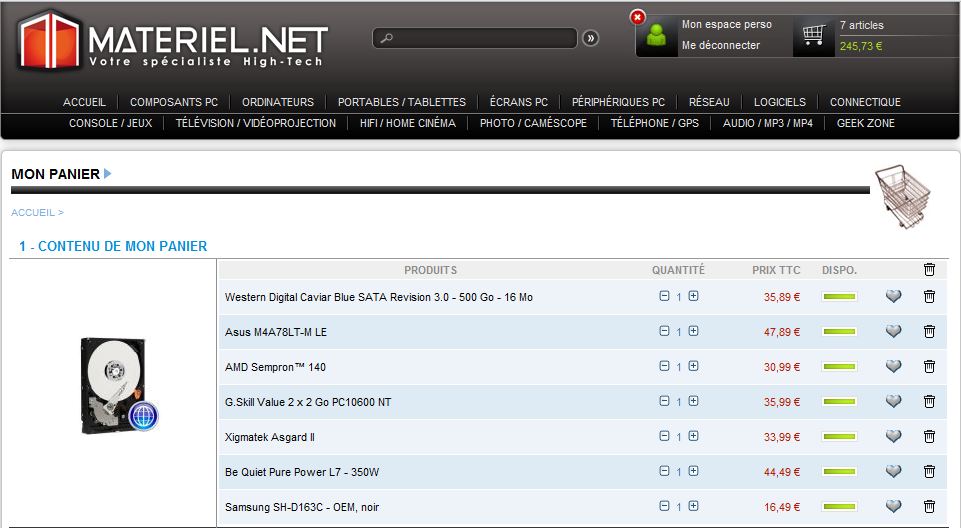
Task: Click ACCUEIL breadcrumb link
Action: click(x=33, y=213)
